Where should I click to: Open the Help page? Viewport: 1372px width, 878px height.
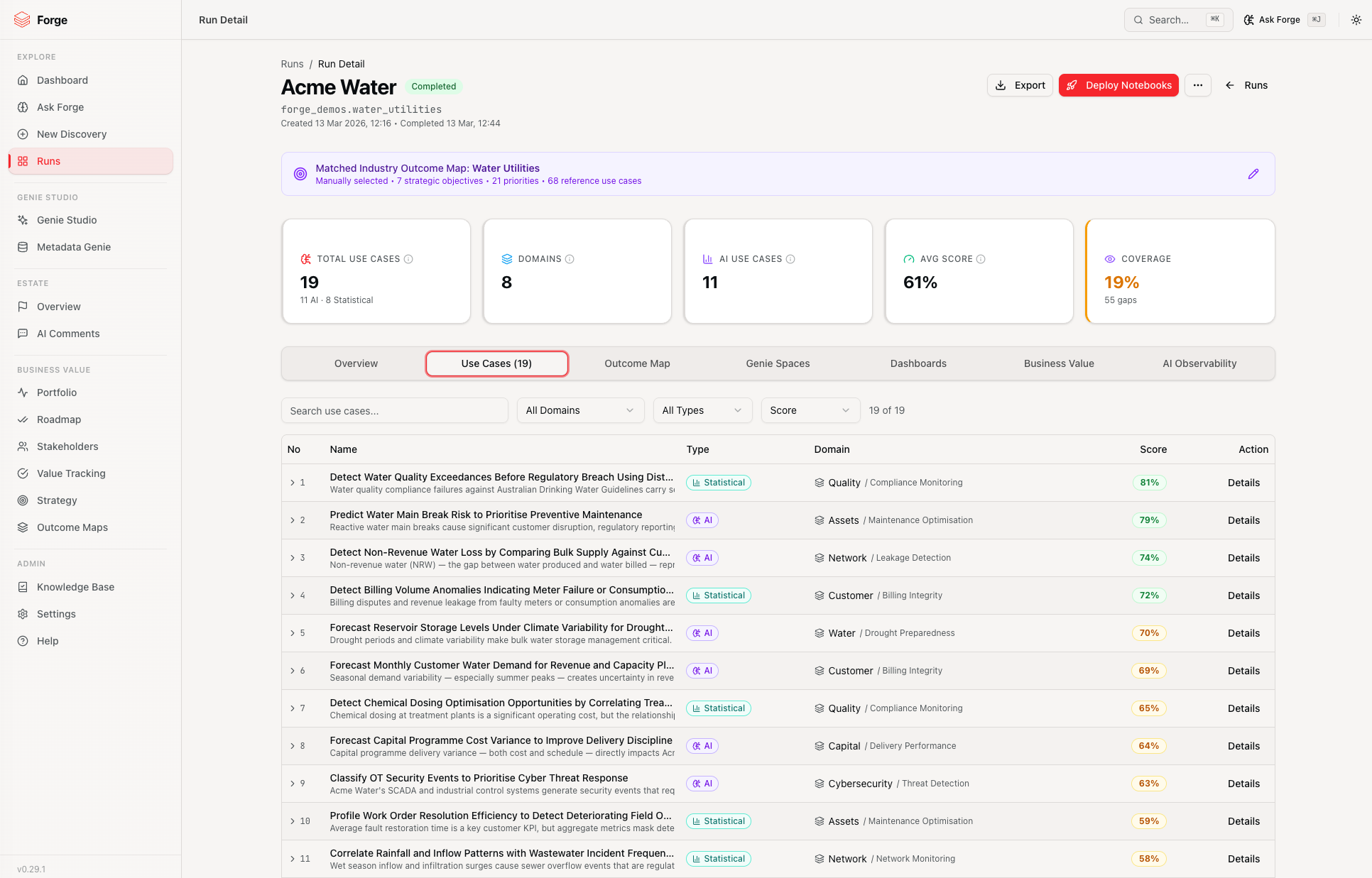coord(91,641)
